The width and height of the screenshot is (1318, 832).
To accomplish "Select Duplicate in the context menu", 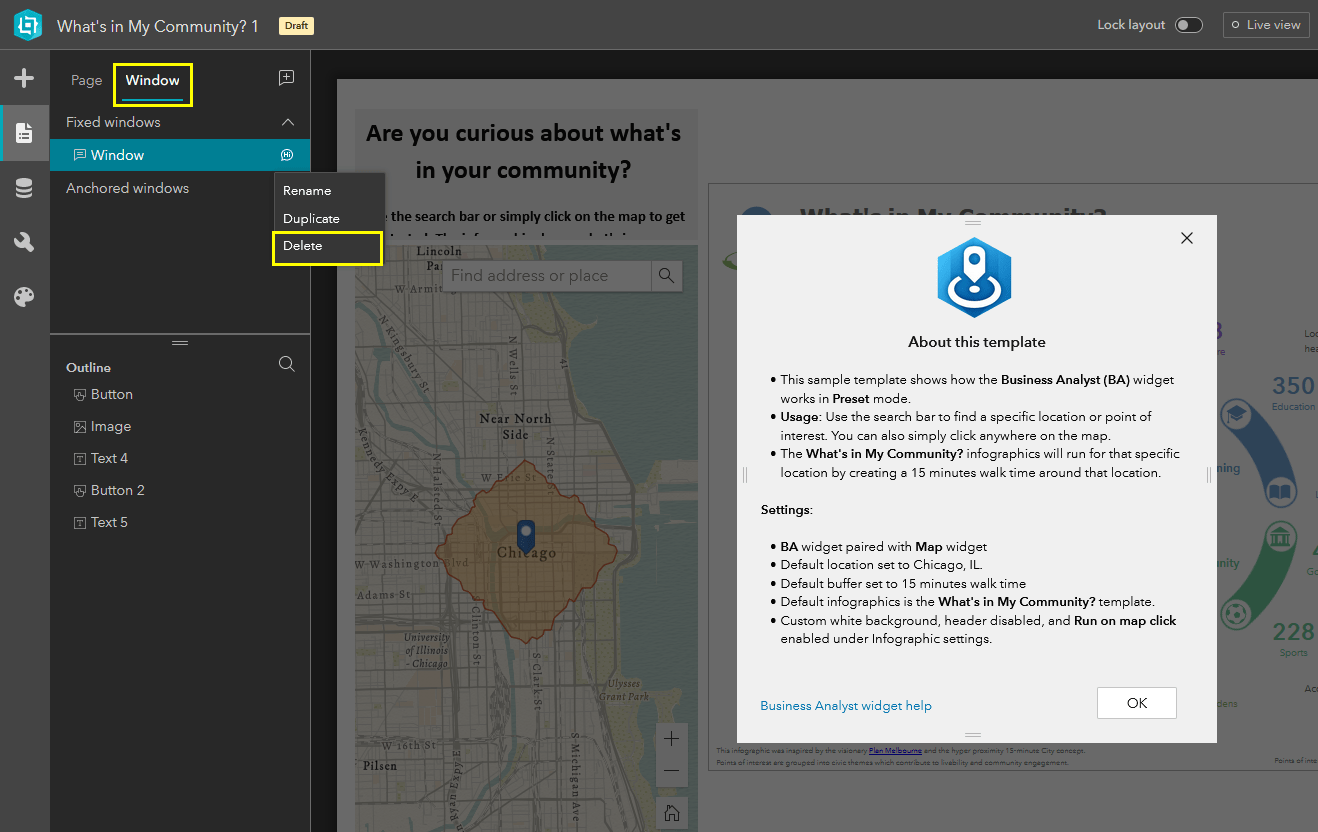I will [311, 218].
